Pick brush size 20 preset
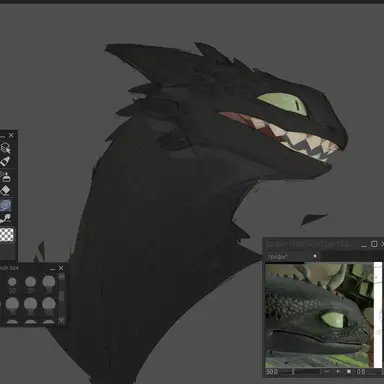Screen dimensions: 384x384 point(12,285)
